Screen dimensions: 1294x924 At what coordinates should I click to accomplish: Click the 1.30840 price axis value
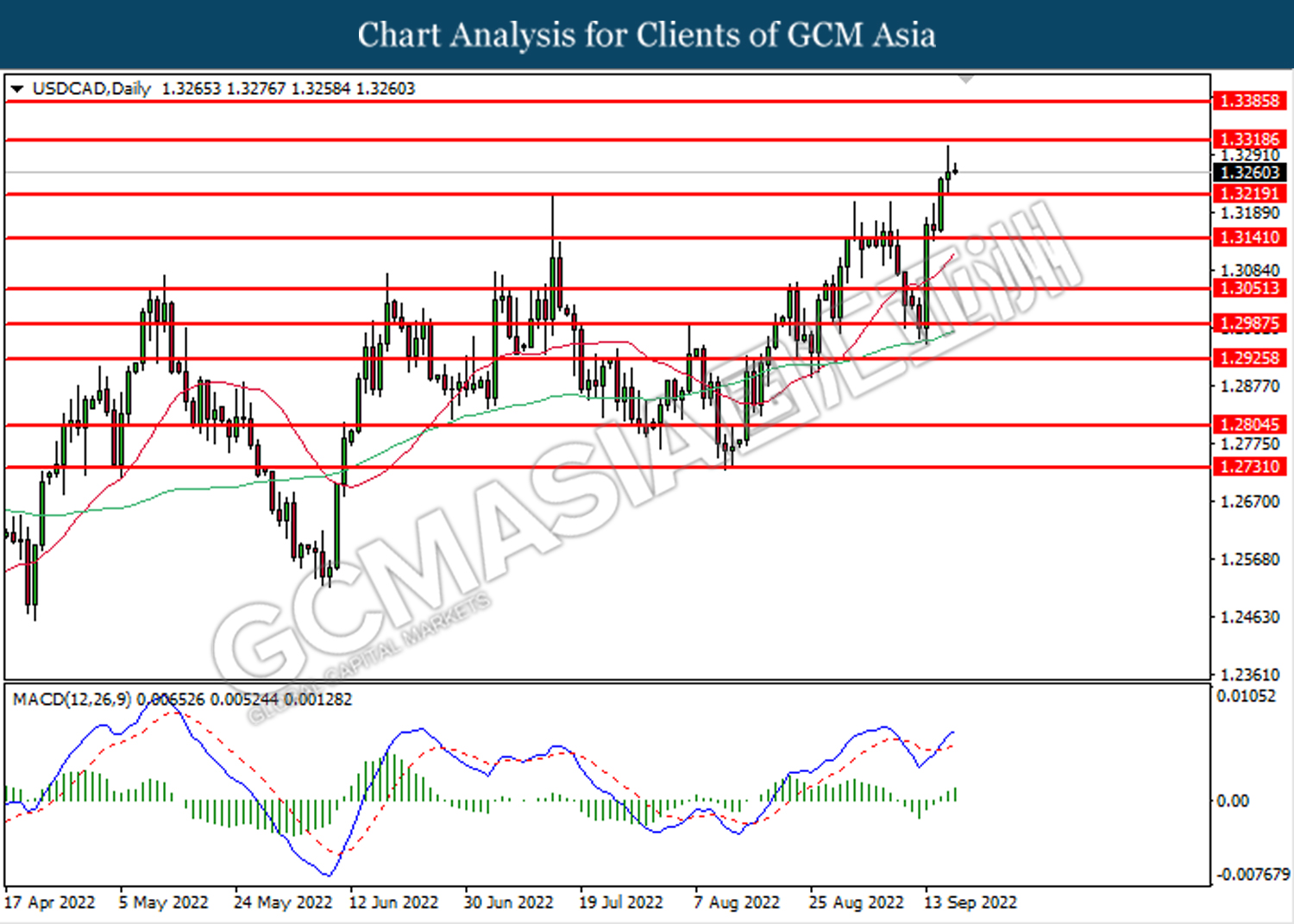click(x=1250, y=271)
